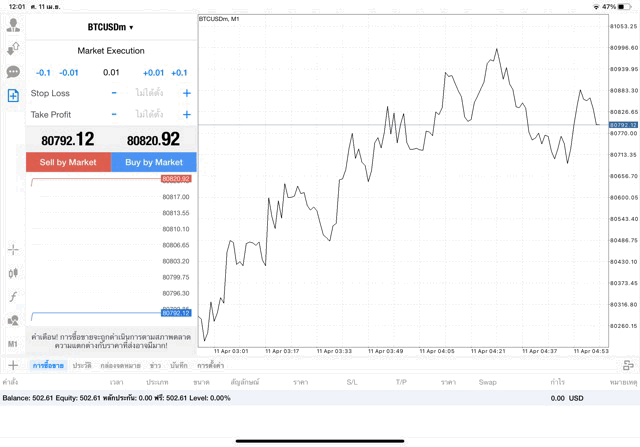Open the accounts profile icon
This screenshot has width=640, height=447.
click(13, 25)
